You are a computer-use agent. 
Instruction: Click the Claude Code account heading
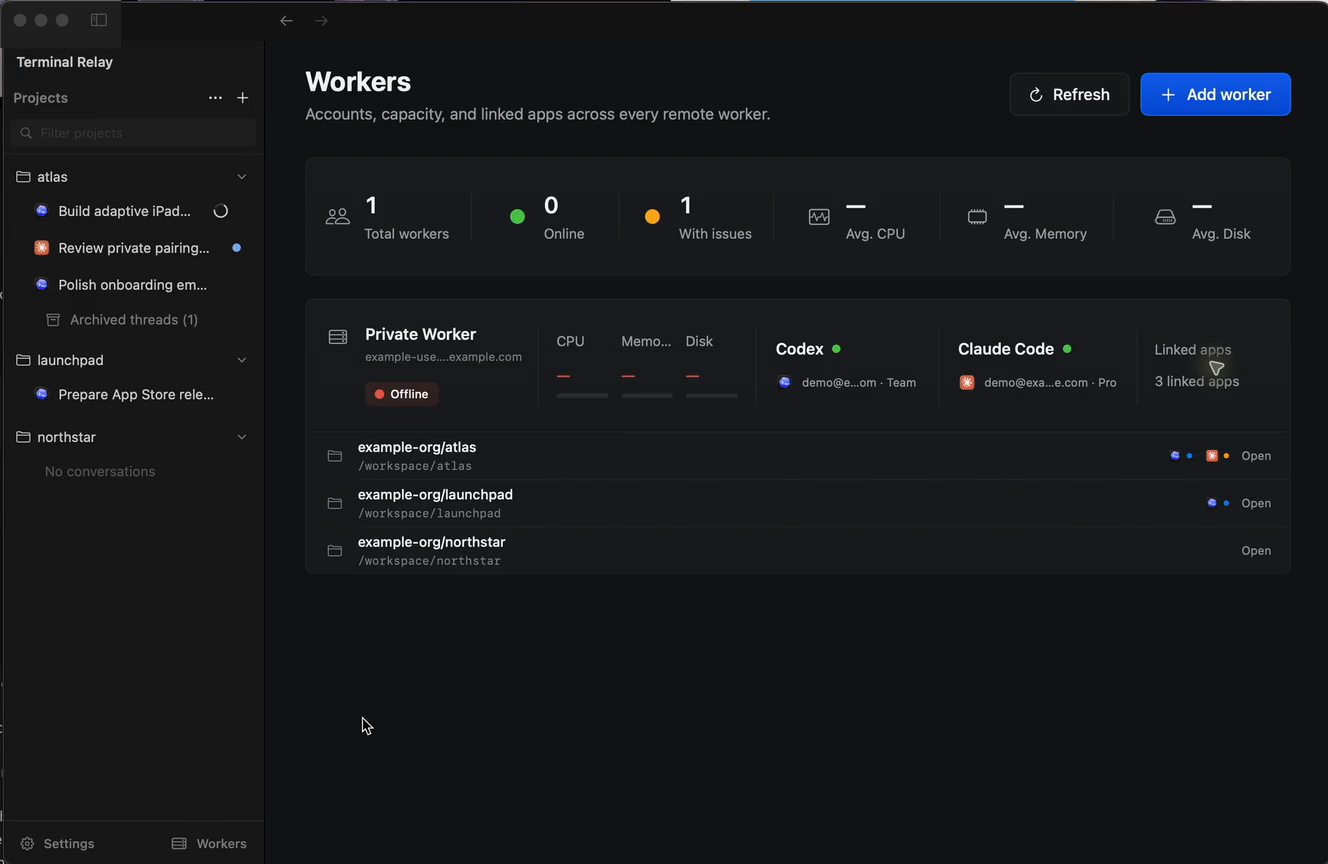point(1006,349)
